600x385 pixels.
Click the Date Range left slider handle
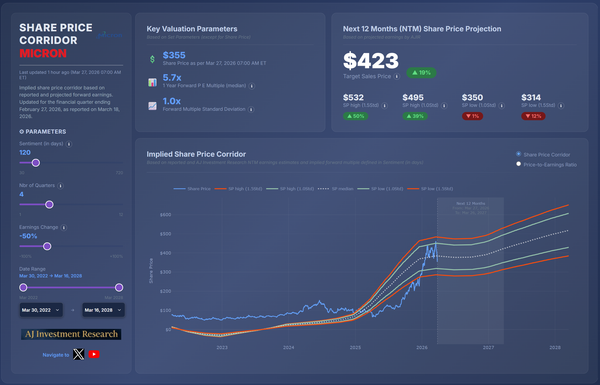tap(23, 287)
